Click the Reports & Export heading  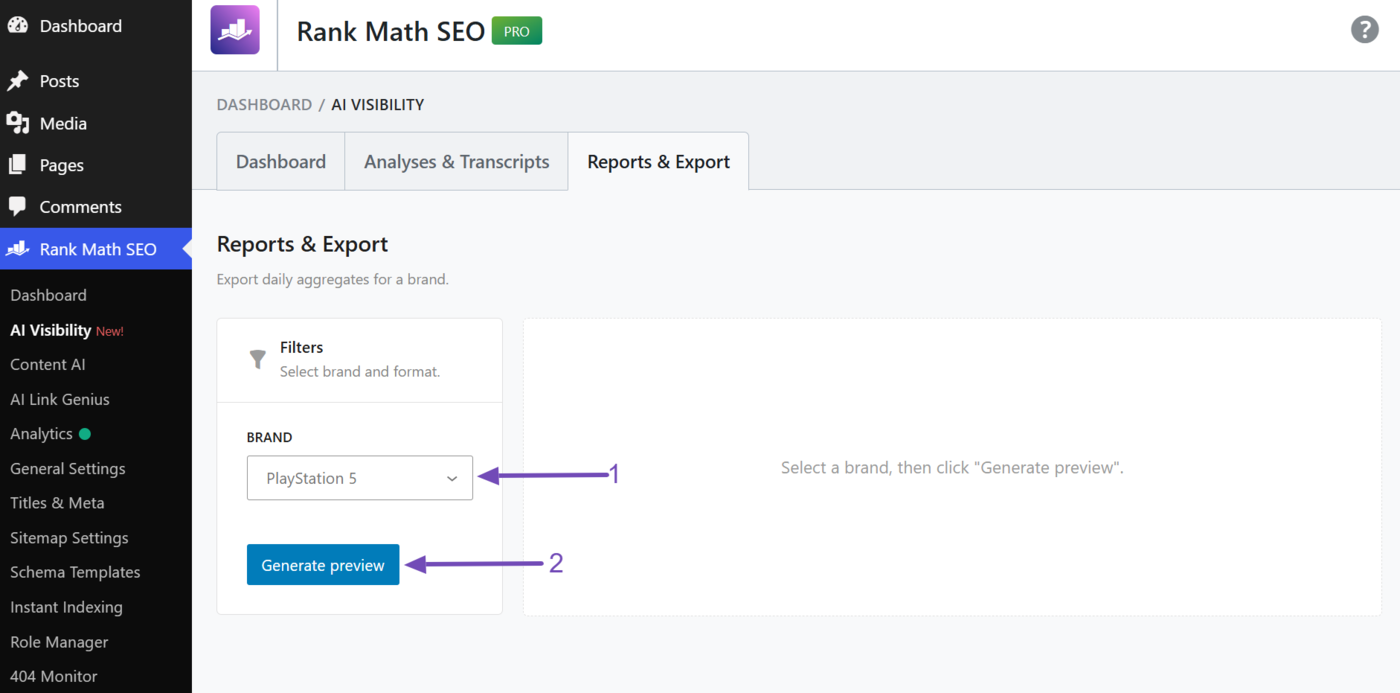(302, 244)
